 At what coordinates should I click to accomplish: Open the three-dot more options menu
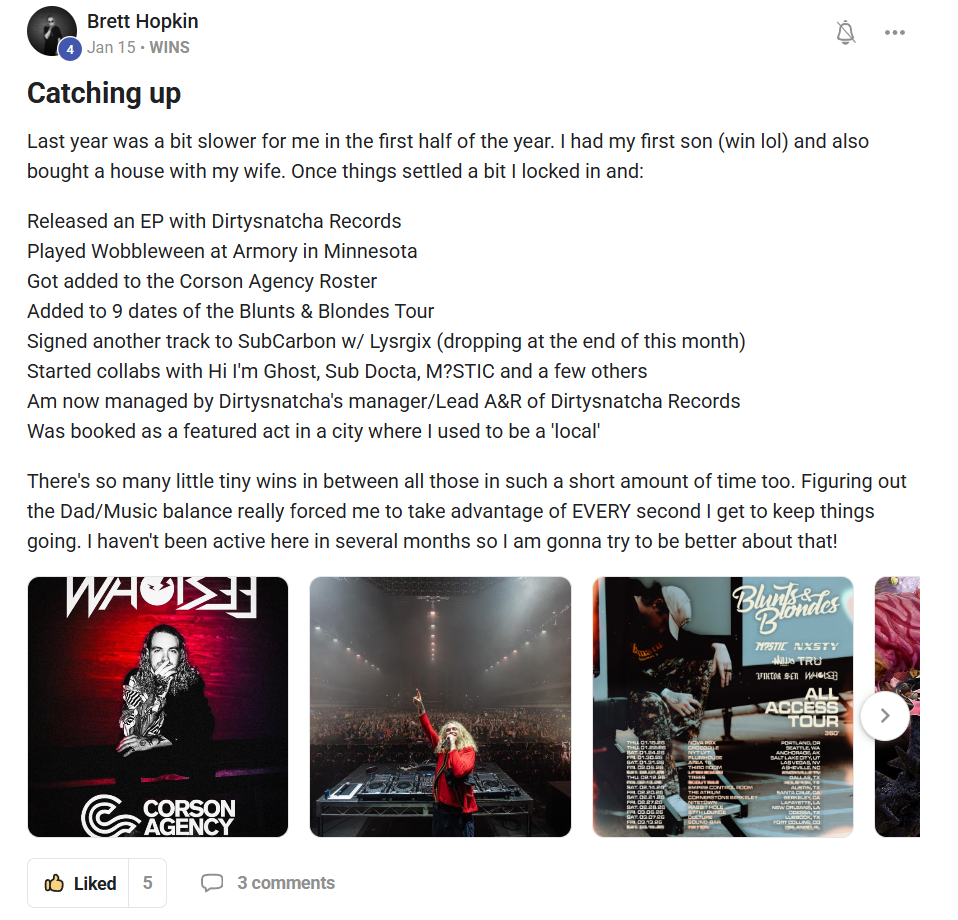click(894, 32)
